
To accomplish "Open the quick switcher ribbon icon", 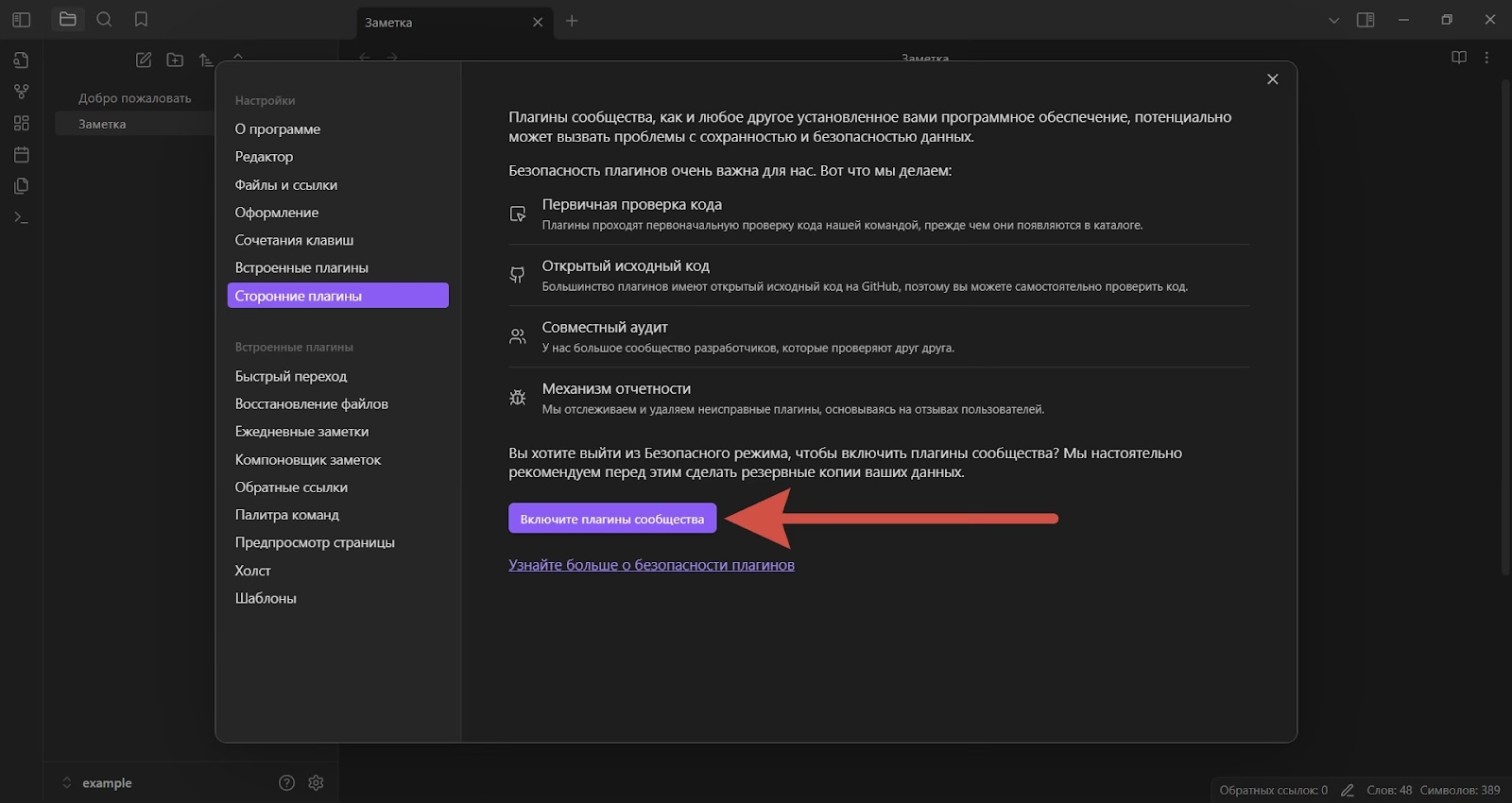I will pos(21,60).
